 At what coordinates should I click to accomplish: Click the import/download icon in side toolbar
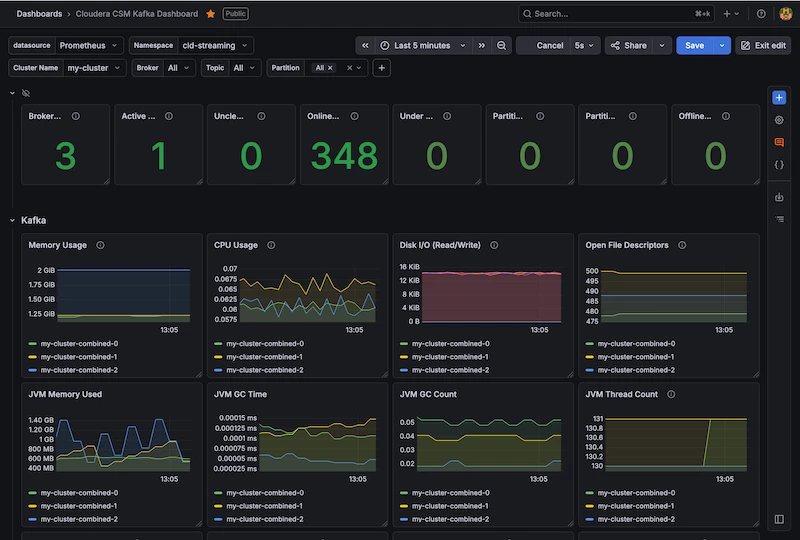pos(779,197)
